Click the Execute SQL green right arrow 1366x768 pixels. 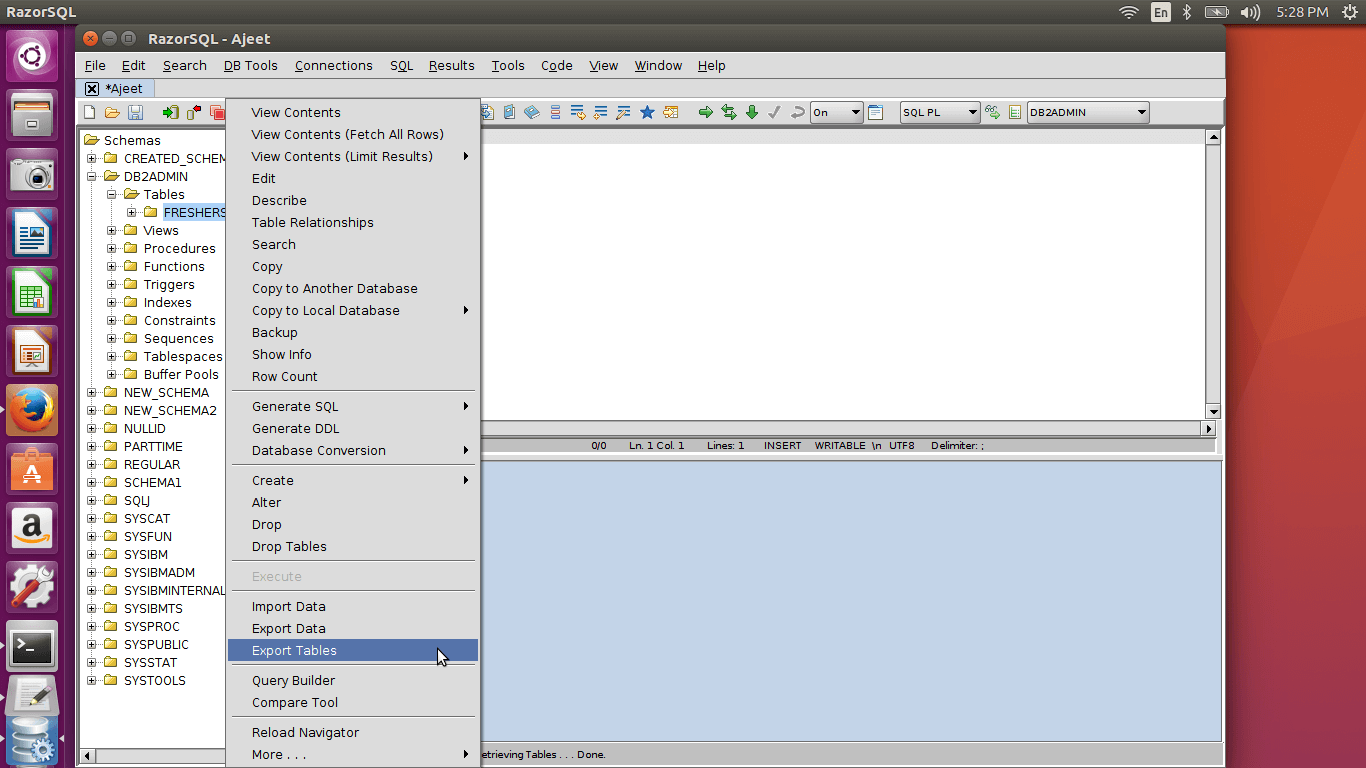click(x=705, y=112)
